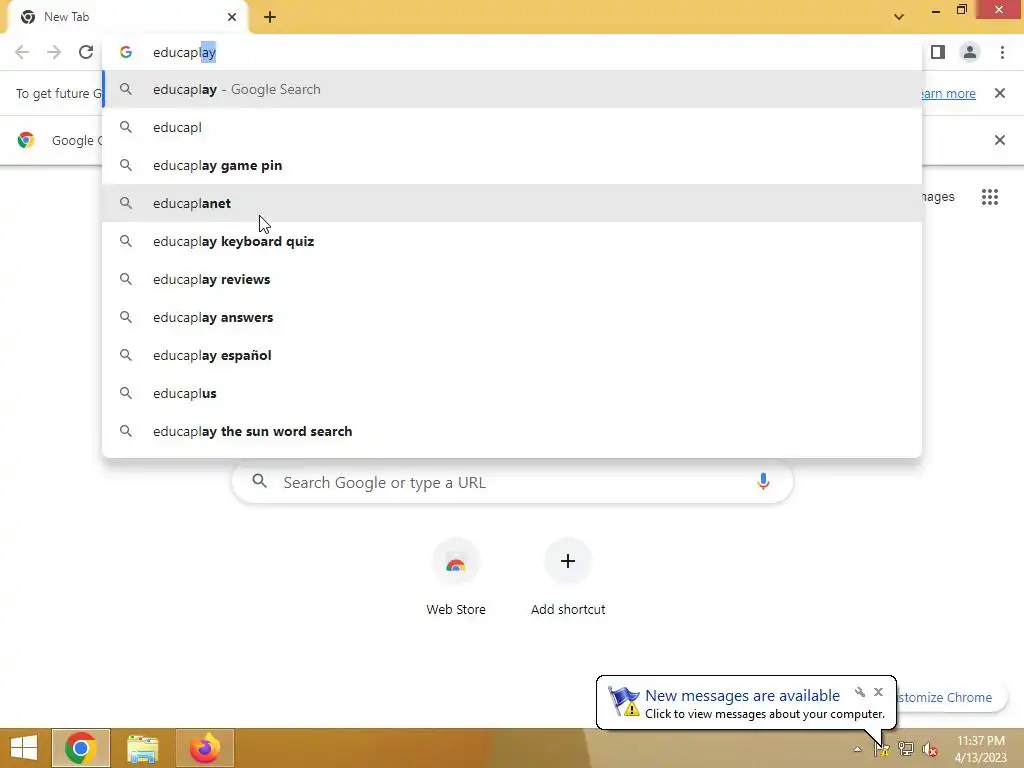The width and height of the screenshot is (1024, 768).
Task: Select the 'educaplanet' suggestion
Action: 512,203
